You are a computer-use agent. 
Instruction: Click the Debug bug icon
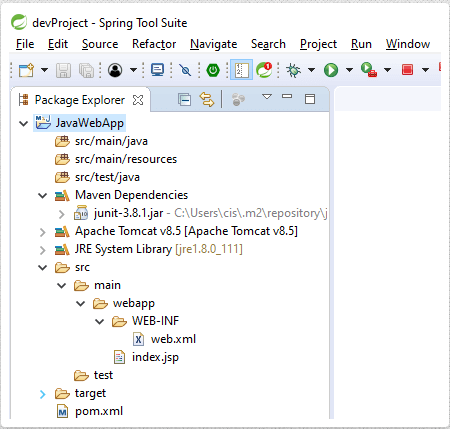pos(293,70)
